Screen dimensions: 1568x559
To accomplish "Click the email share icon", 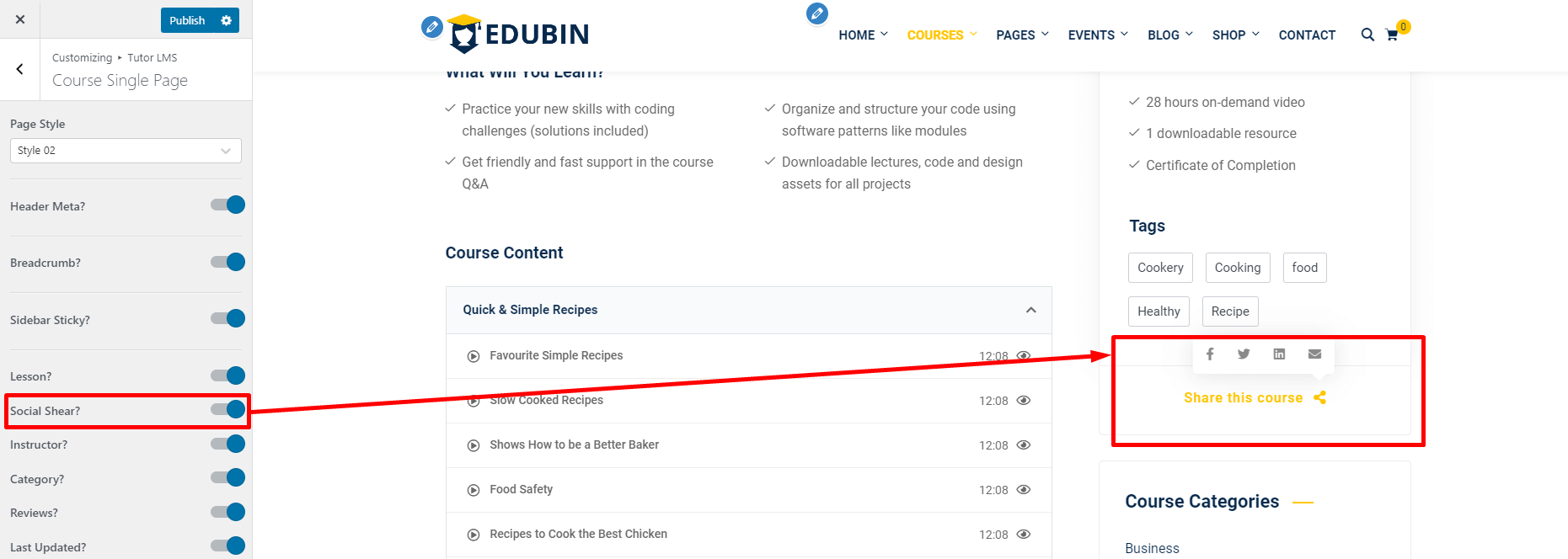I will coord(1314,354).
